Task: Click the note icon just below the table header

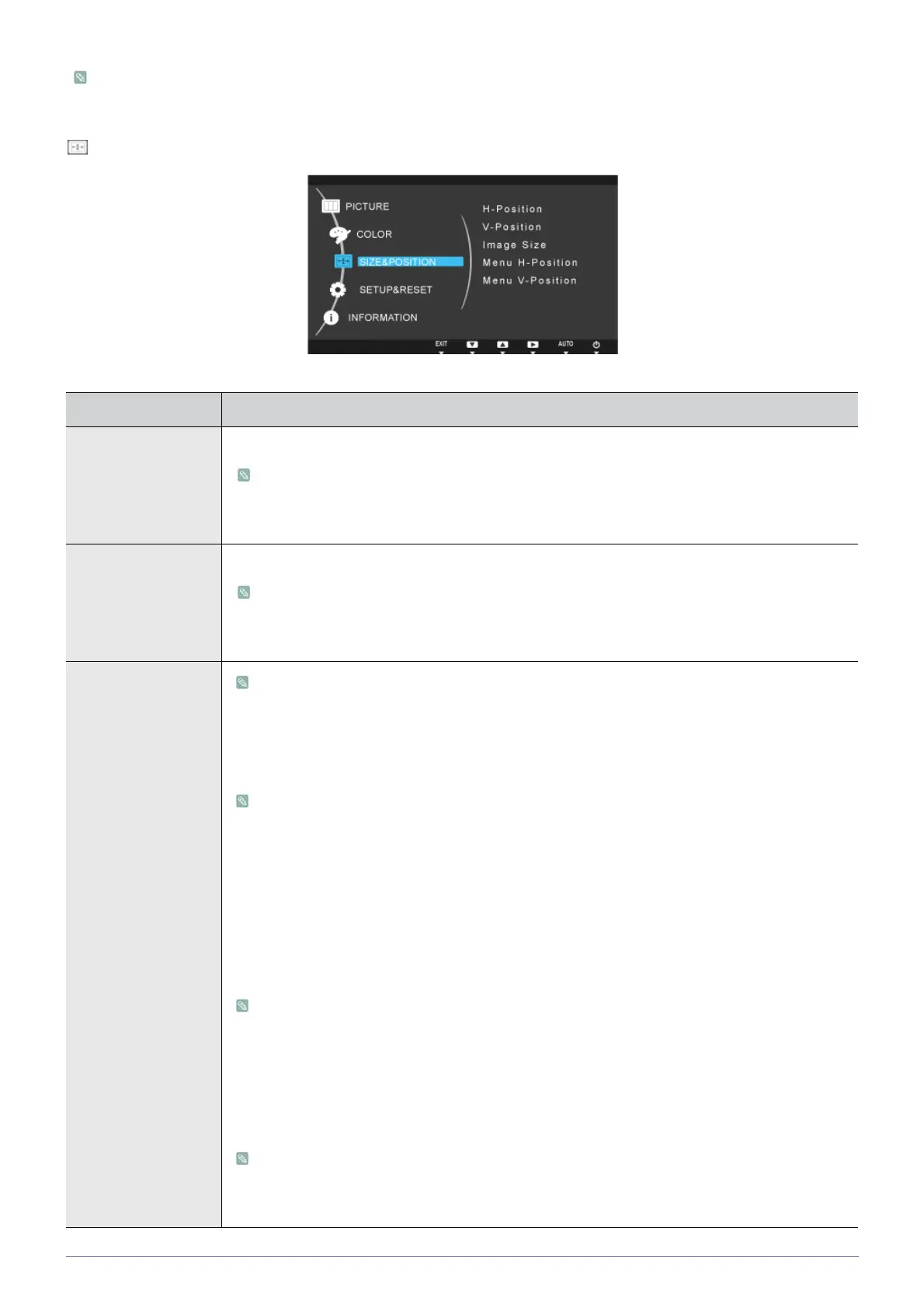Action: [x=244, y=475]
